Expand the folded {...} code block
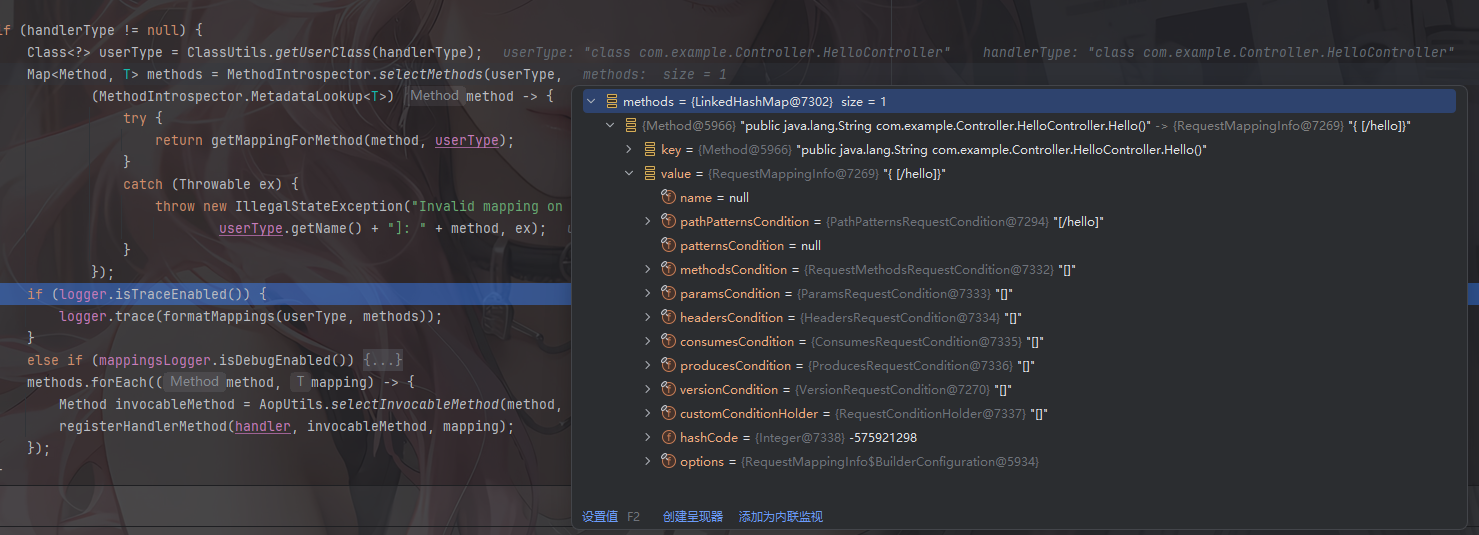 click(382, 360)
